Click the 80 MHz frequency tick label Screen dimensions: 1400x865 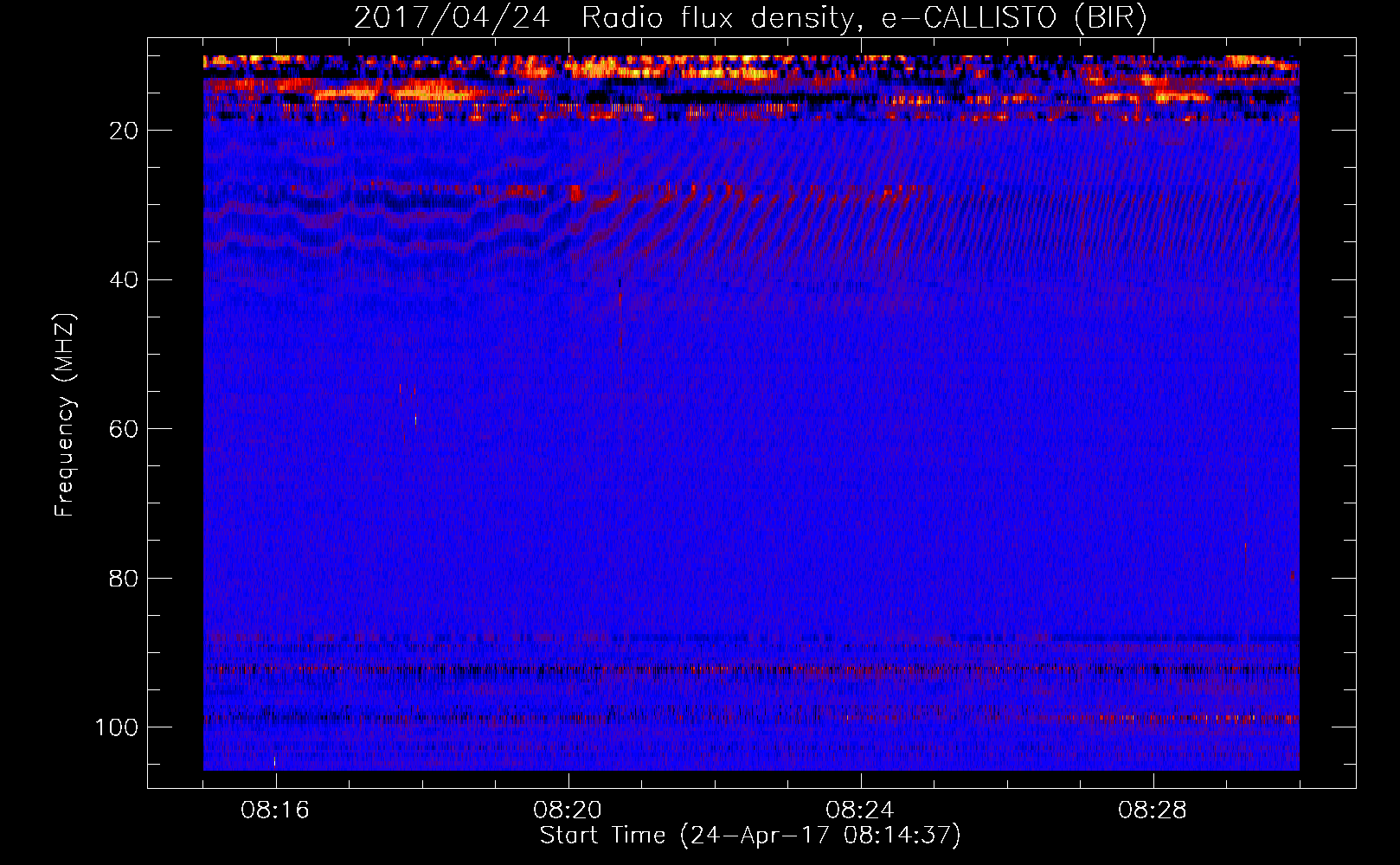[125, 578]
